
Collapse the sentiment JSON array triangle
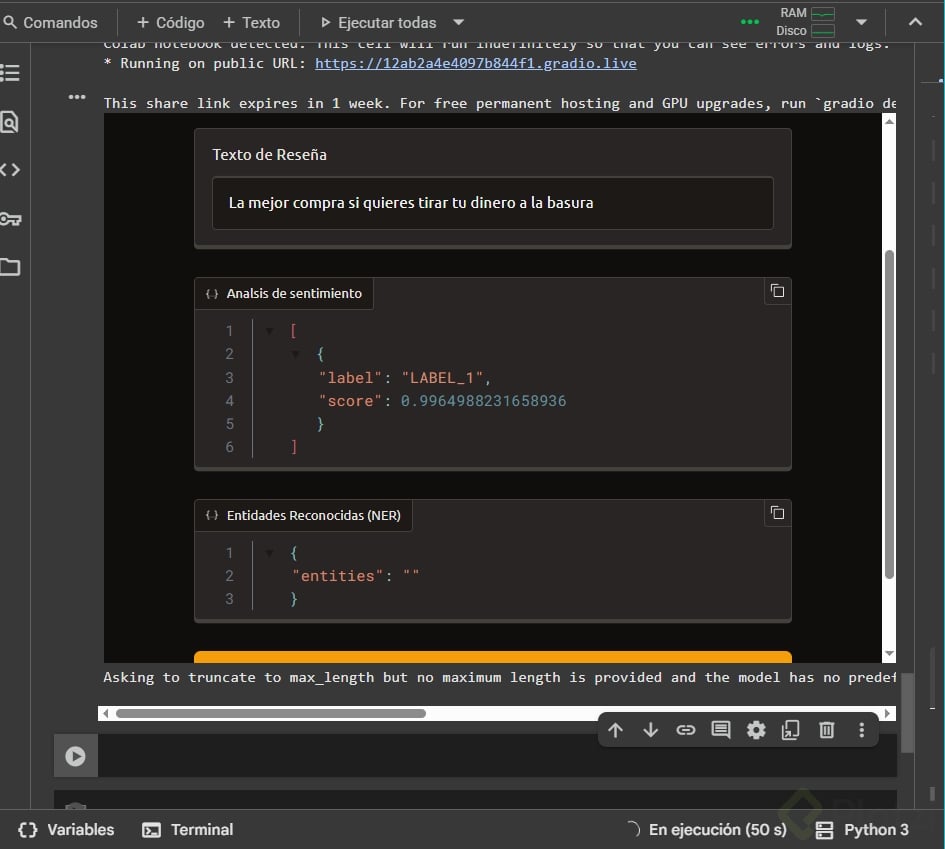pyautogui.click(x=270, y=331)
